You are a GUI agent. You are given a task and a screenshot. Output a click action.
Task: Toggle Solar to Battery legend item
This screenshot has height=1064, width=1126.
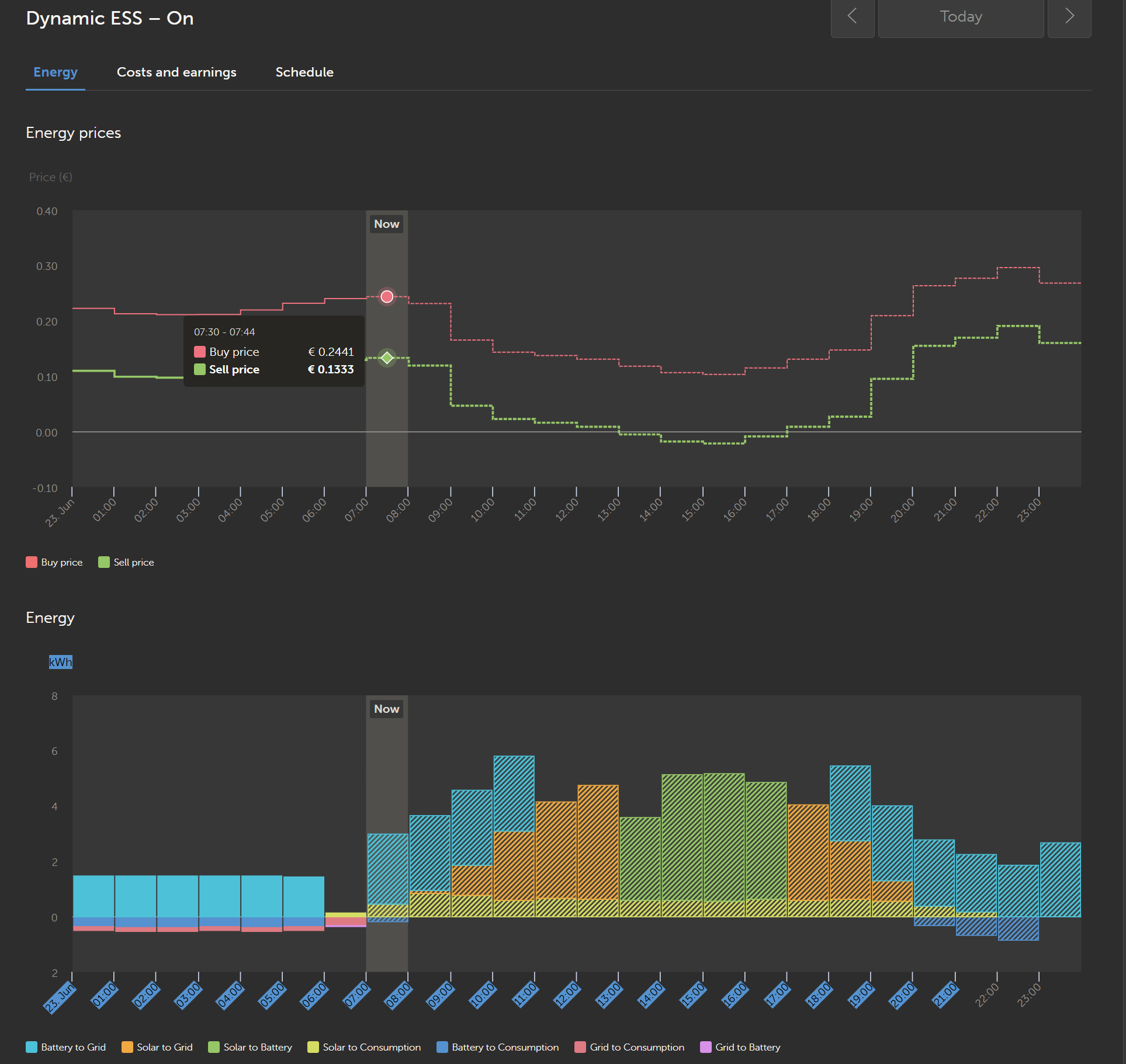tap(251, 1047)
